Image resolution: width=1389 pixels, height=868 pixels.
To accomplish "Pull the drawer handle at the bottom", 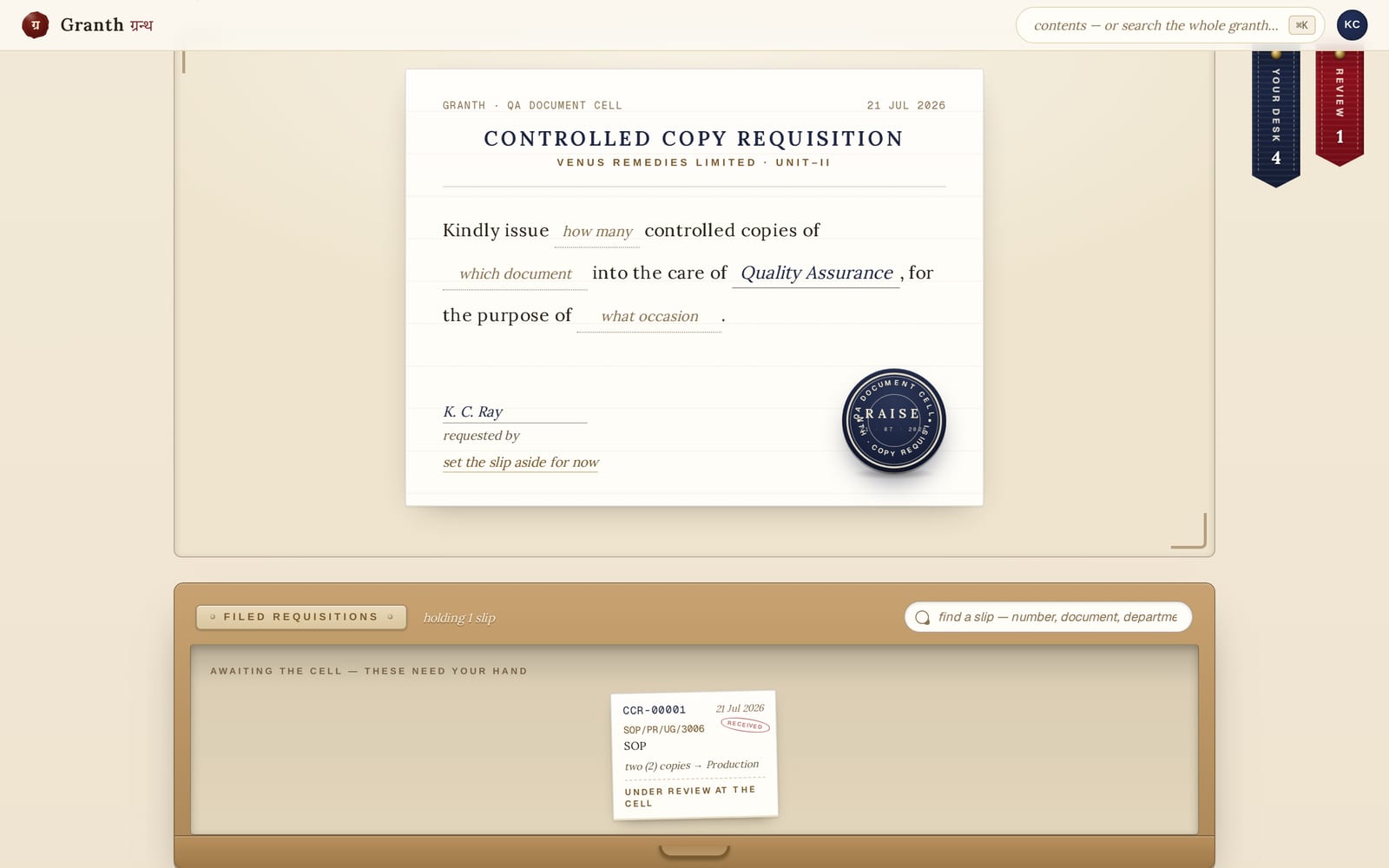I will [694, 851].
